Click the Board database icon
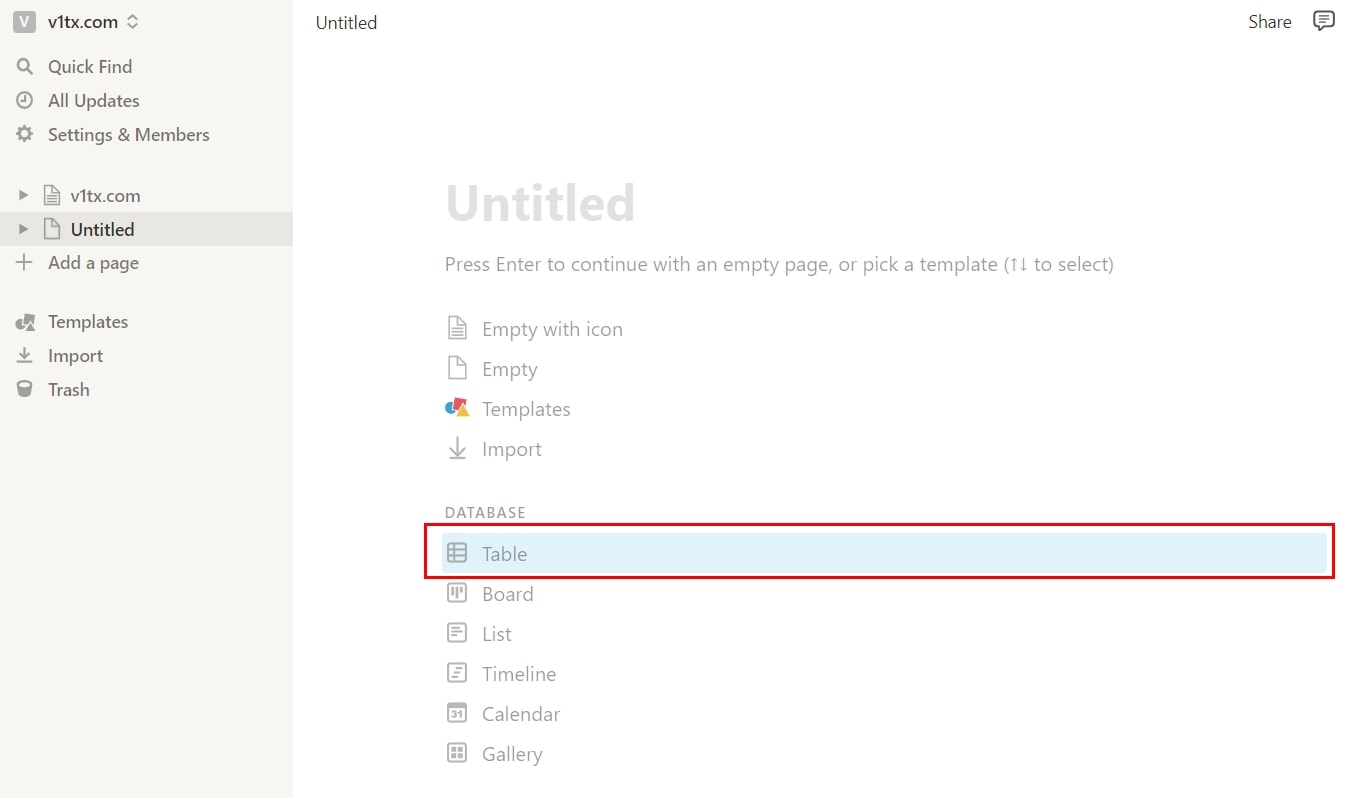Image resolution: width=1349 pixels, height=798 pixels. pyautogui.click(x=457, y=594)
